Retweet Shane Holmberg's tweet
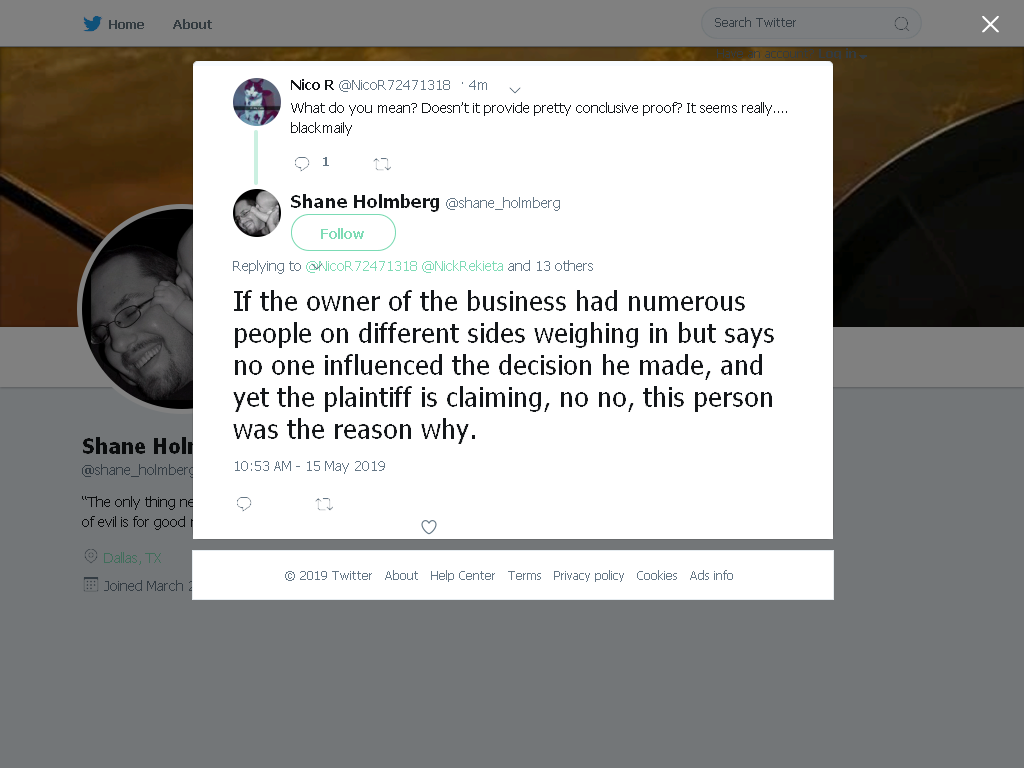This screenshot has height=768, width=1024. coord(324,504)
